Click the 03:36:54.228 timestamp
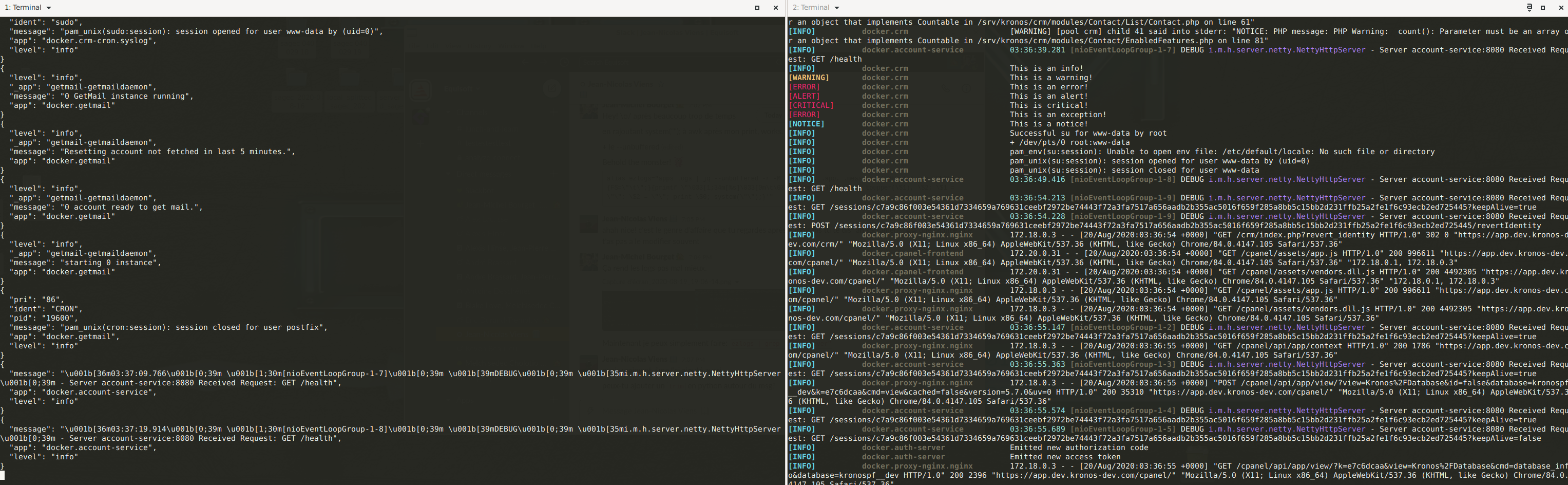 tap(1037, 216)
